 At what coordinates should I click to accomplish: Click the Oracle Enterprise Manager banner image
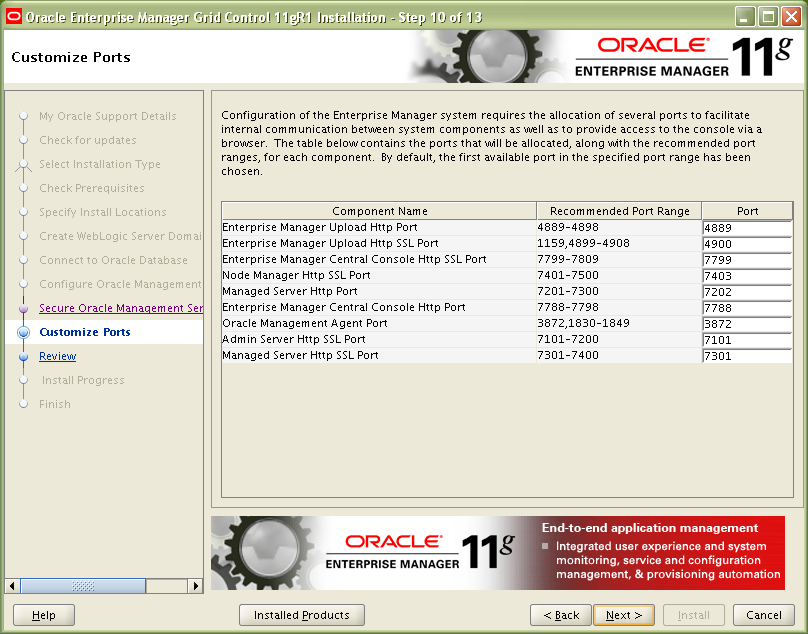pos(498,553)
